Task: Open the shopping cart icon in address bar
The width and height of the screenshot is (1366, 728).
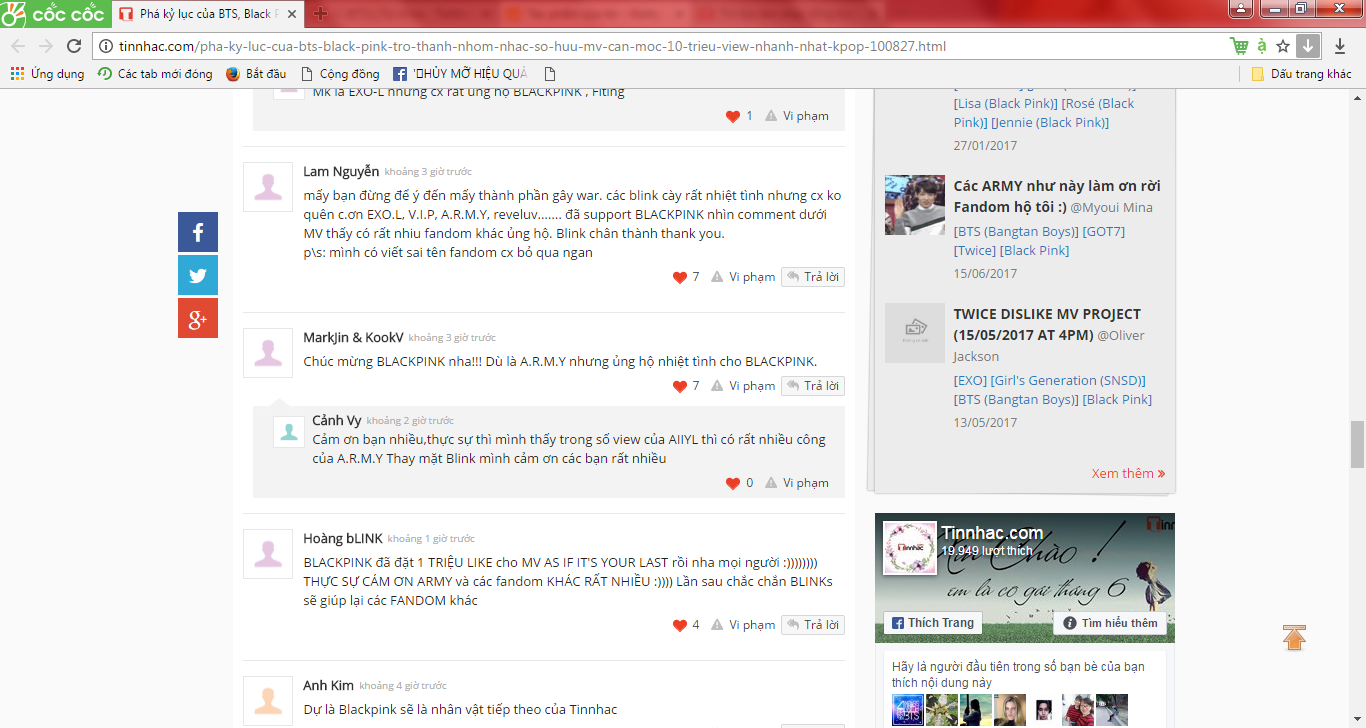Action: pos(1239,46)
